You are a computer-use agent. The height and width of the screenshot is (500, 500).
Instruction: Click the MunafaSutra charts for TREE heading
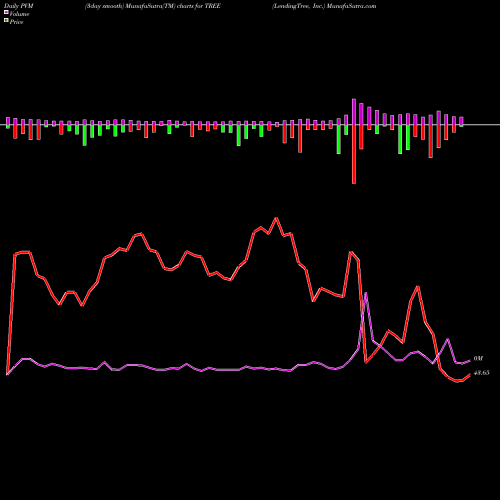click(x=153, y=6)
